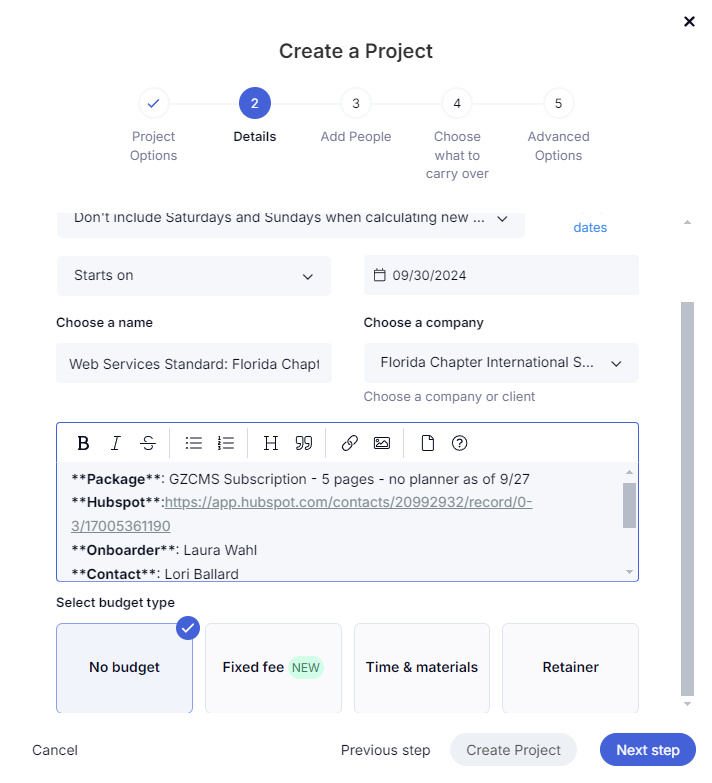This screenshot has height=783, width=712.
Task: Apply bold formatting in description editor
Action: (84, 443)
